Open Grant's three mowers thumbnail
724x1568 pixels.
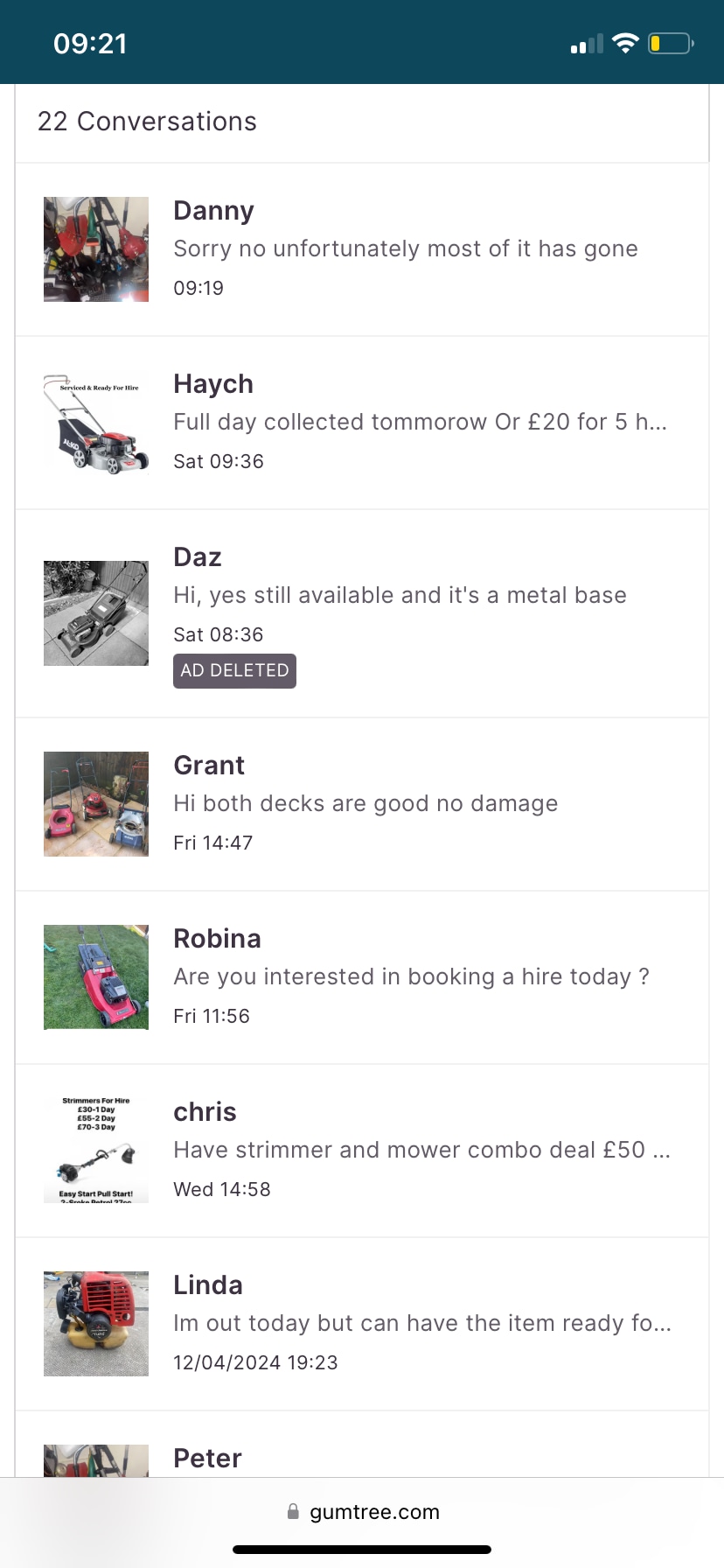(x=96, y=804)
